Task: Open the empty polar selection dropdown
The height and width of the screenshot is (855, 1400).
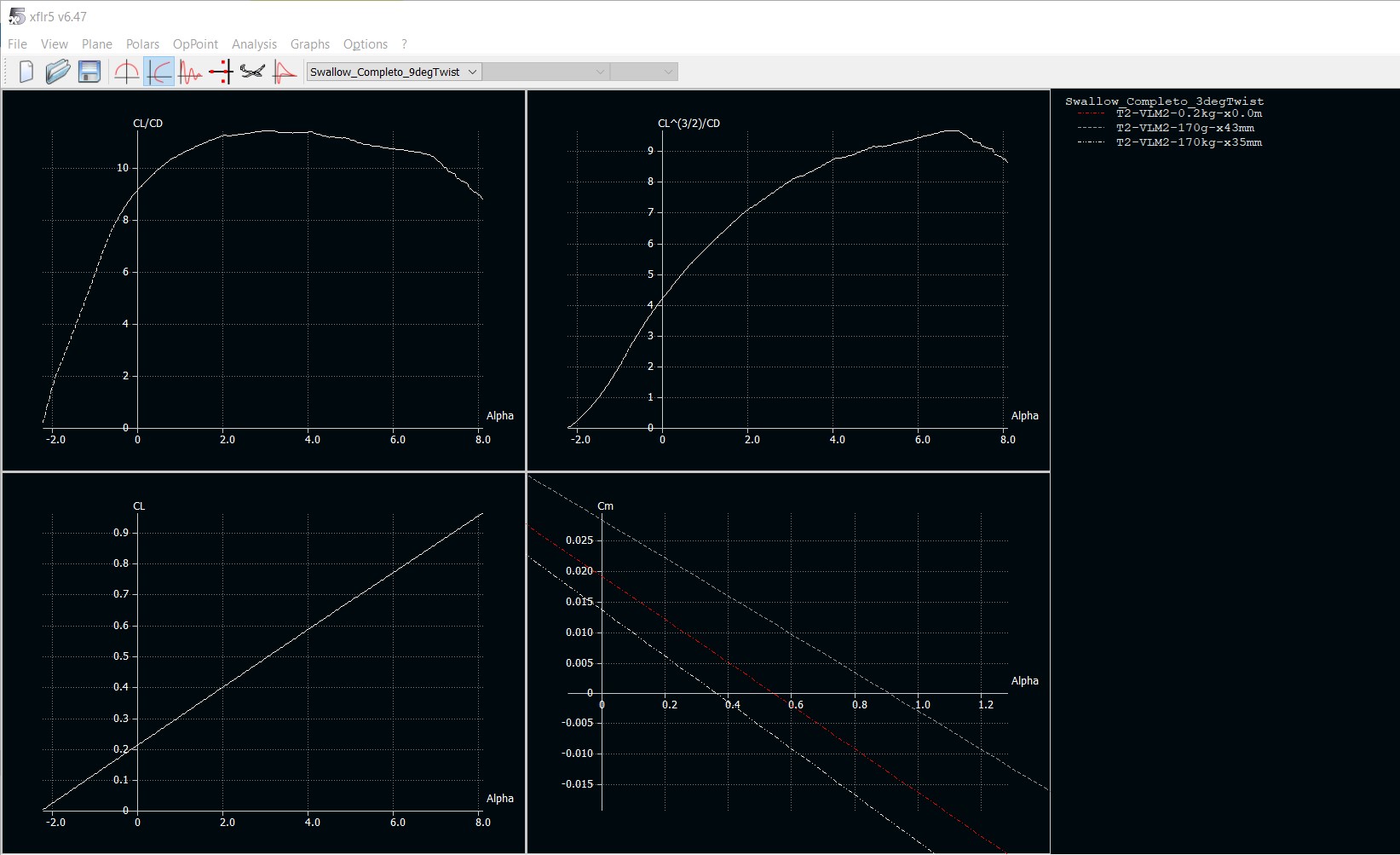Action: [x=545, y=72]
